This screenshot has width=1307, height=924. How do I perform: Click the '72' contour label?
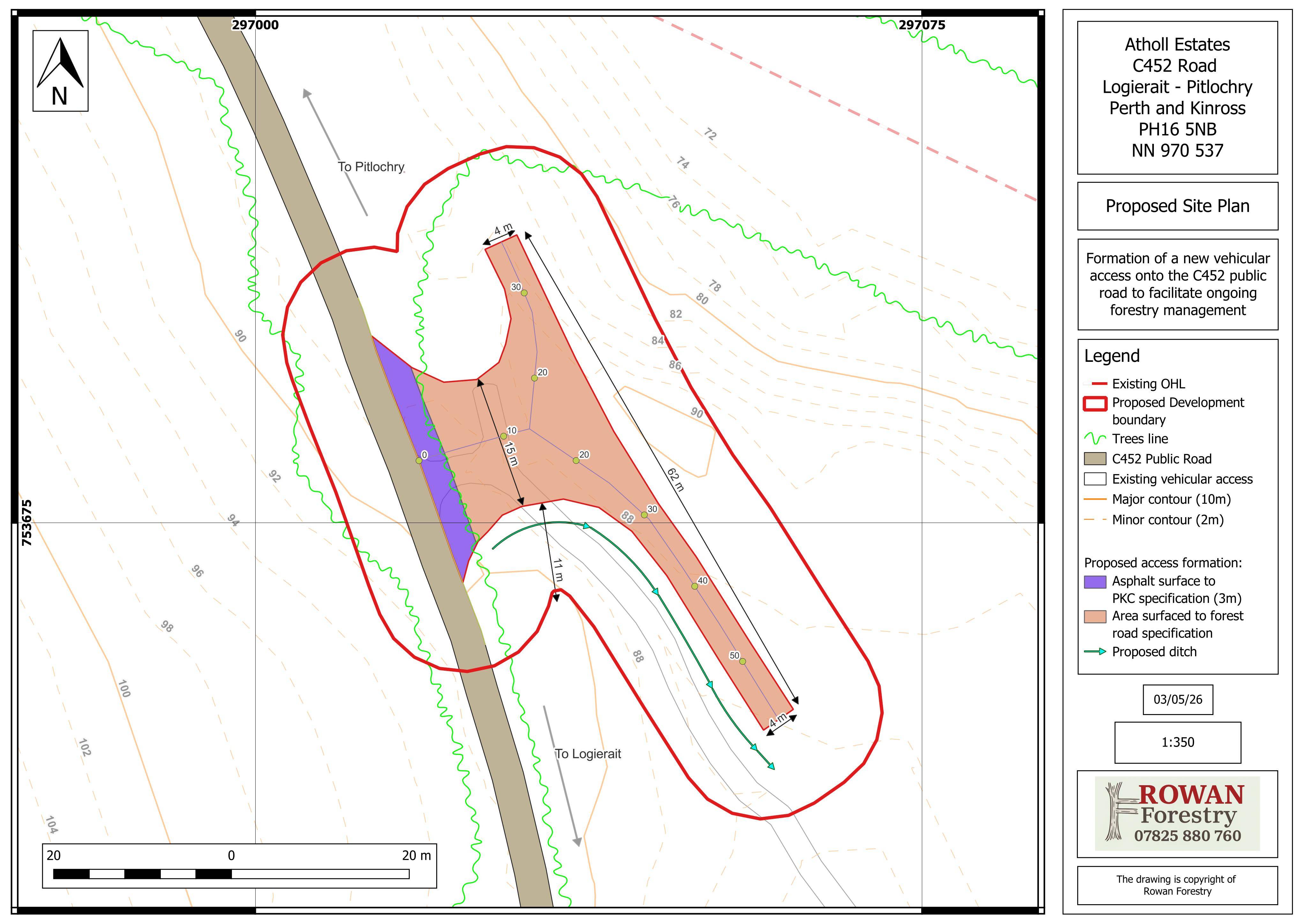[x=710, y=134]
